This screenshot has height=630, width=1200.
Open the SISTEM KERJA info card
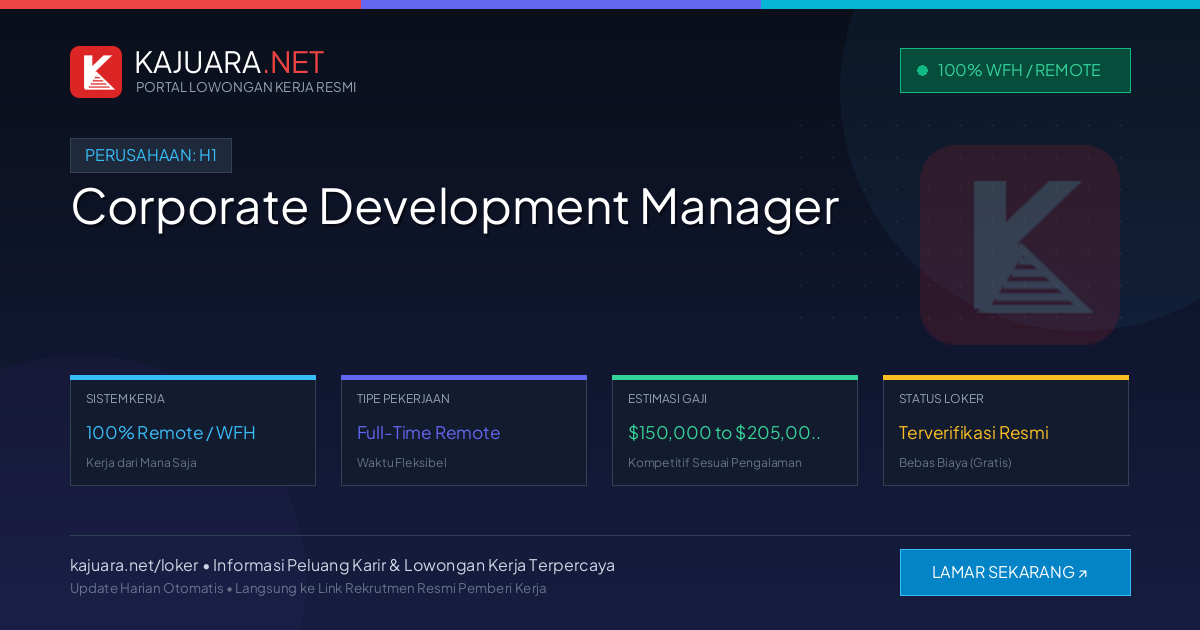(193, 430)
